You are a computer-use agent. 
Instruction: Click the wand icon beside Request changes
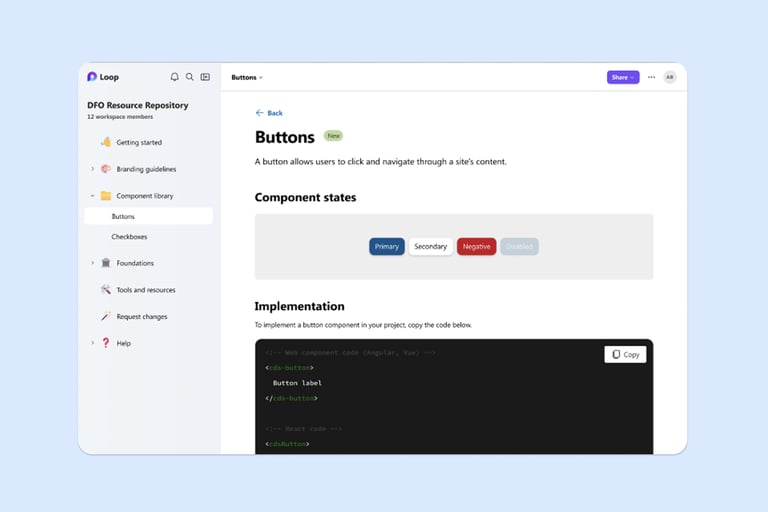tap(106, 317)
